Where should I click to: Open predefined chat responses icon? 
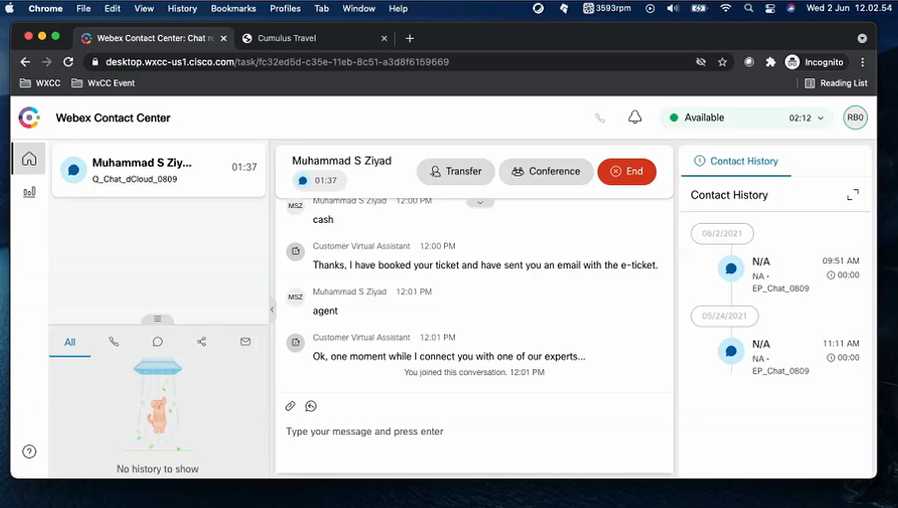tap(311, 406)
